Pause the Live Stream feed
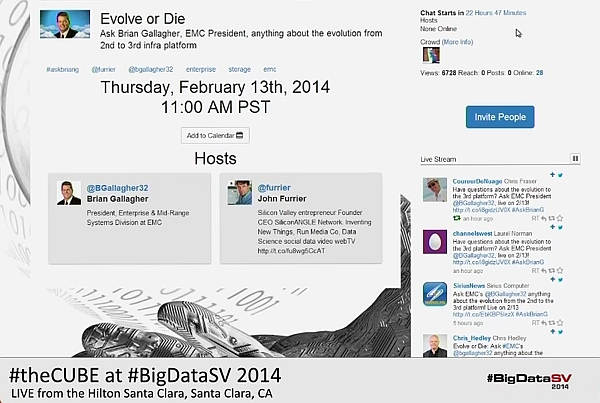 [575, 158]
